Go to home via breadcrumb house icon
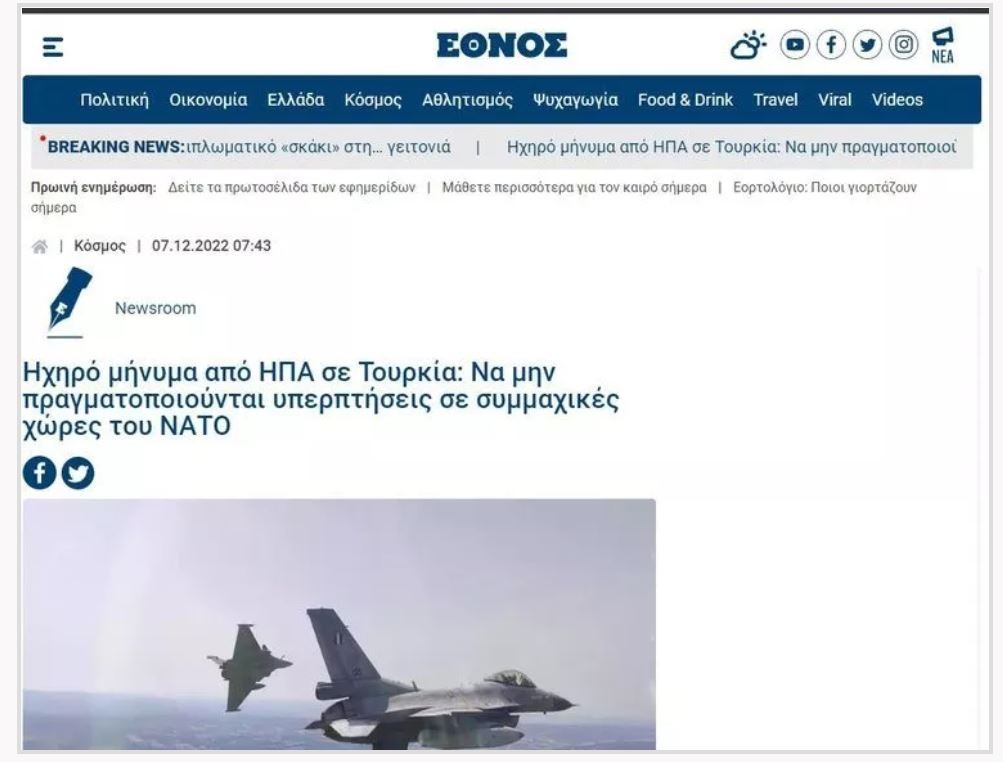Screen dimensions: 1003x762 40,246
